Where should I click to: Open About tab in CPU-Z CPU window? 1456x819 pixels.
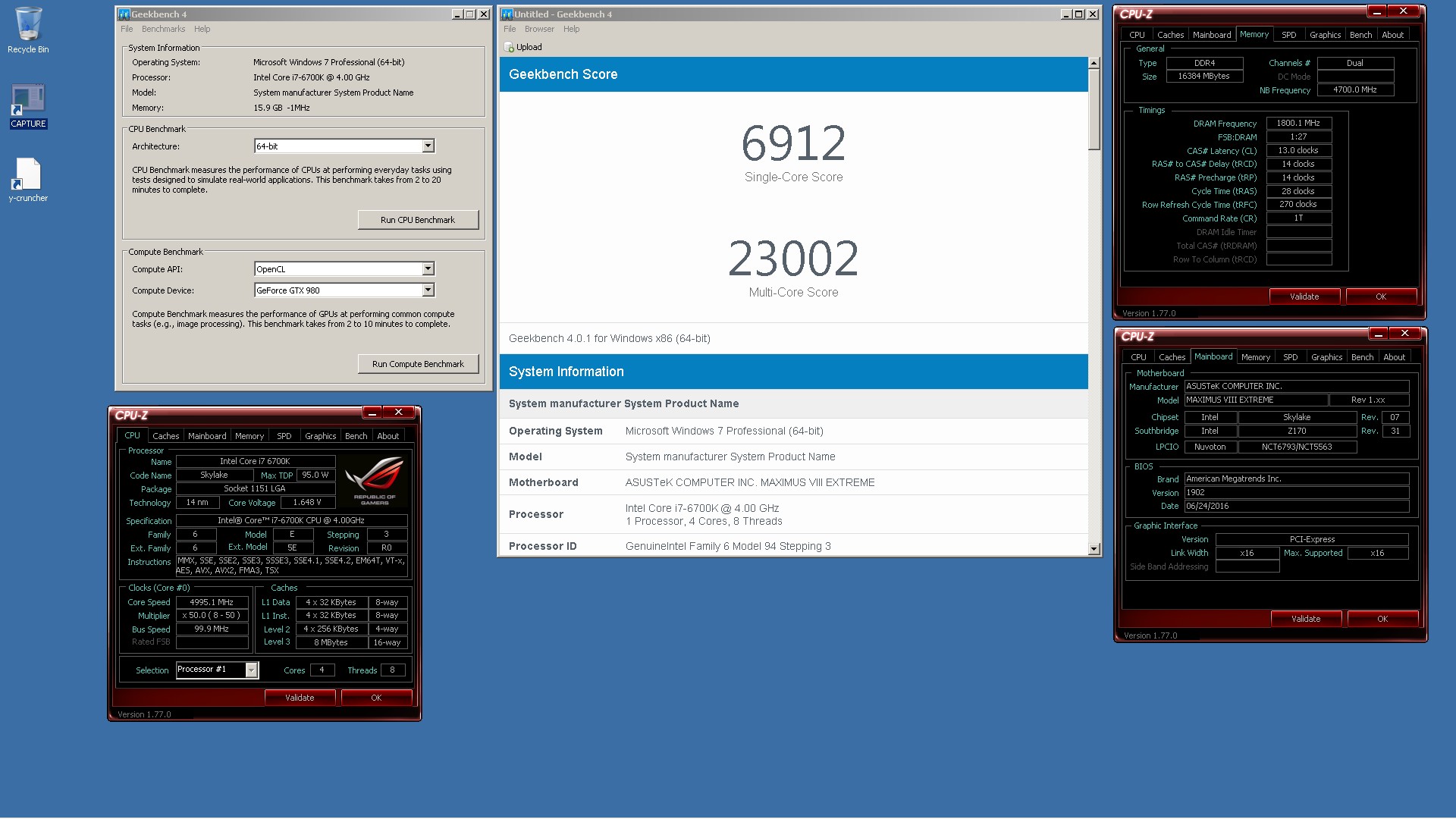click(388, 436)
